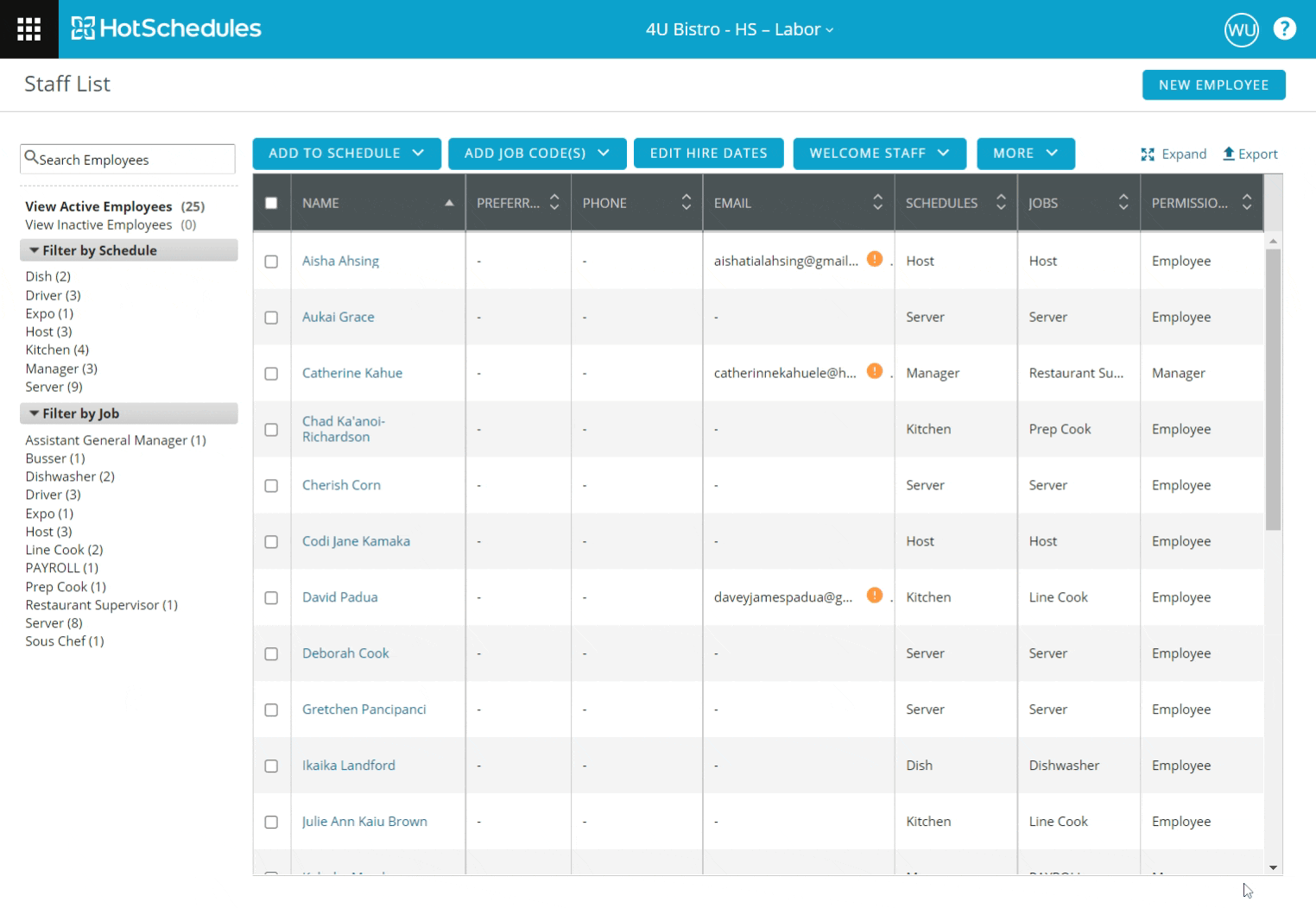1316x908 pixels.
Task: Open the Add to Schedule dropdown
Action: pyautogui.click(x=346, y=154)
